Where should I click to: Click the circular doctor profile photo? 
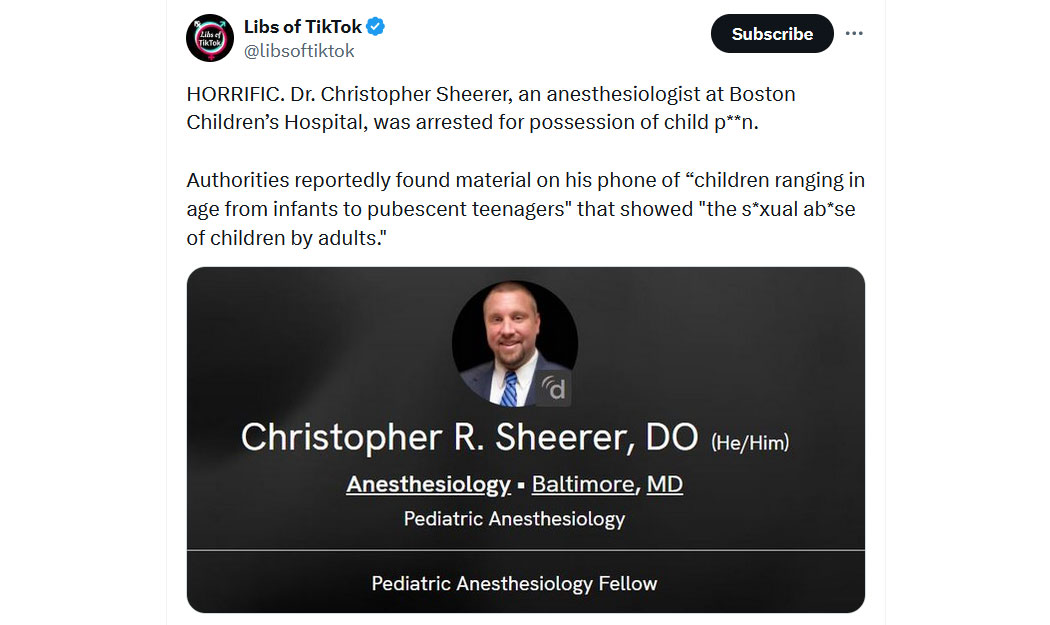tap(514, 343)
